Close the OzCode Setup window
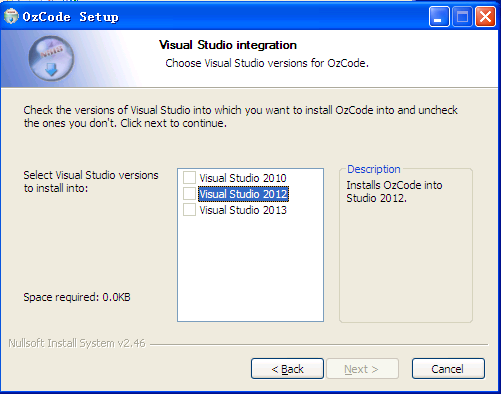The image size is (501, 394). [485, 17]
